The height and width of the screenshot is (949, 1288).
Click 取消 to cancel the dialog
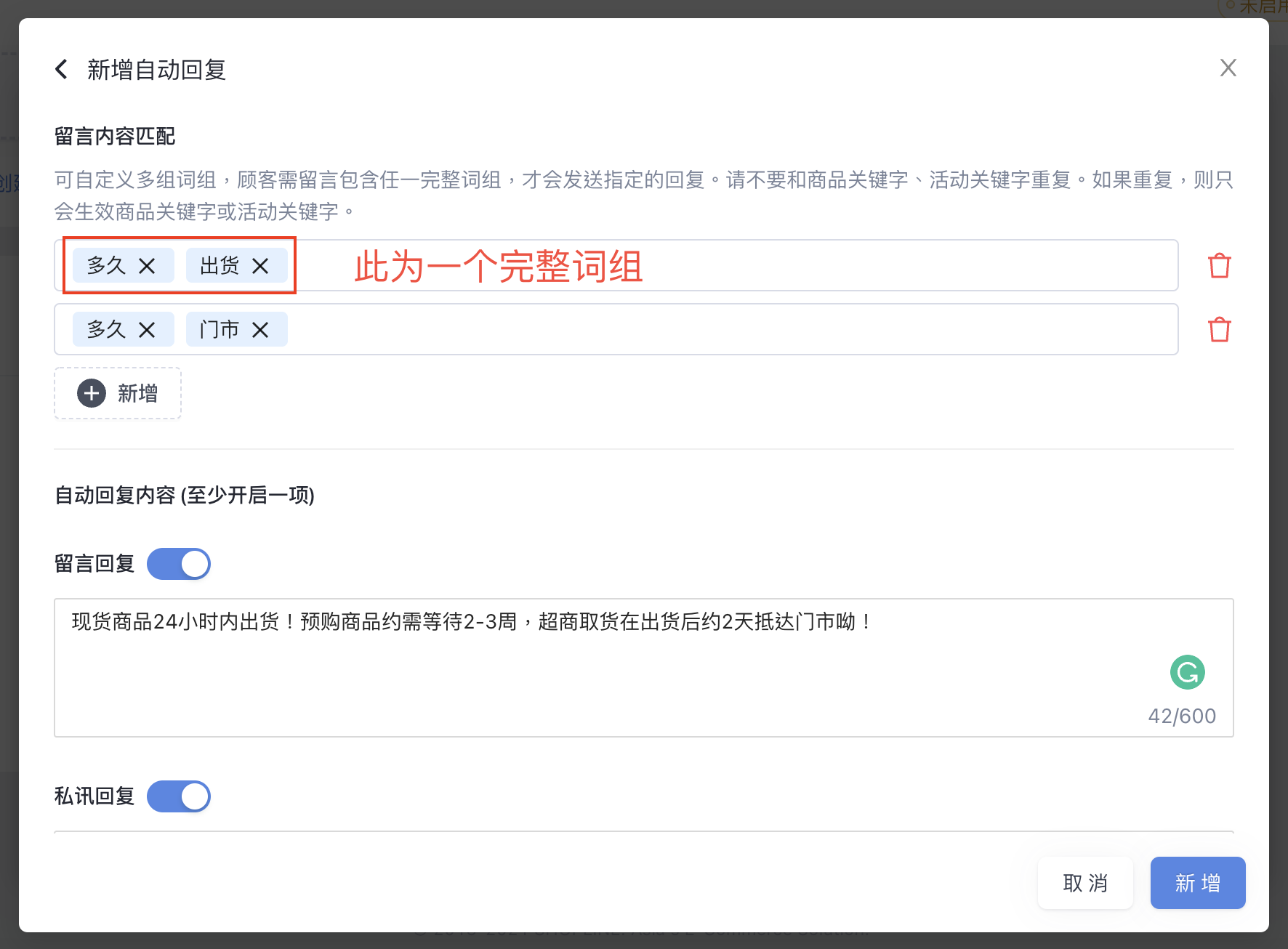click(1085, 883)
